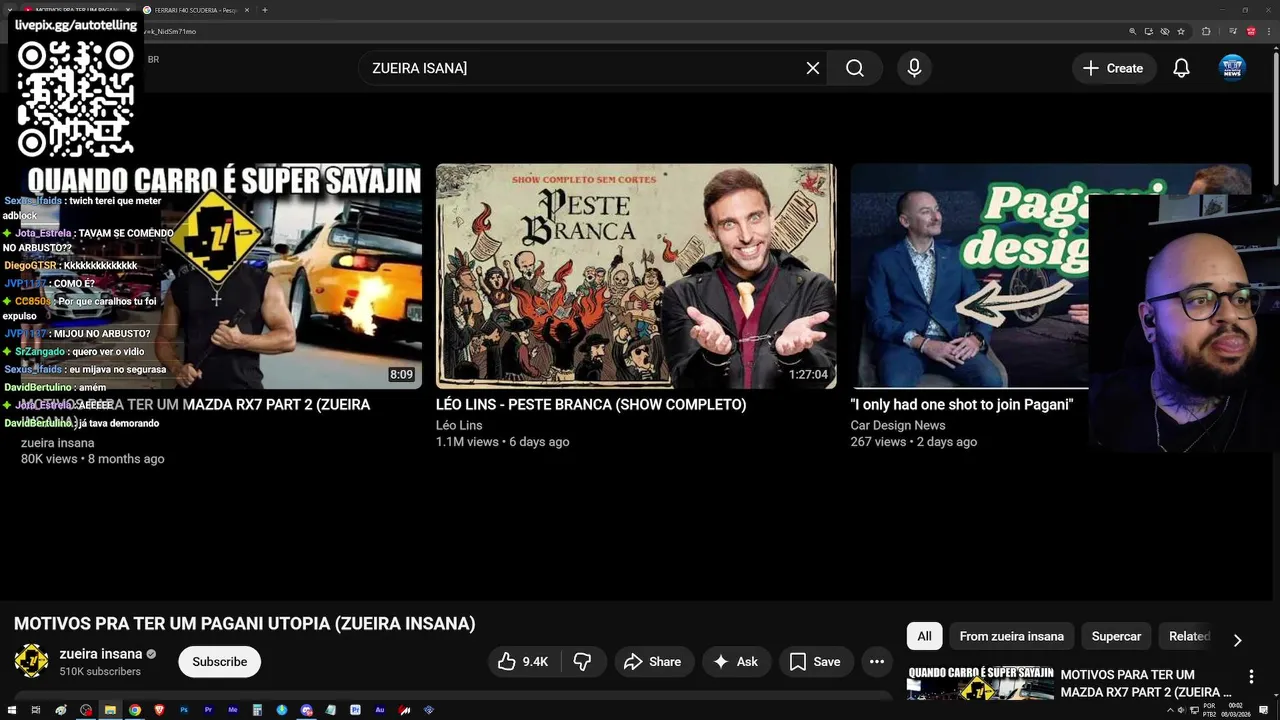This screenshot has width=1280, height=720.
Task: Open YouTube notifications bell
Action: point(1181,68)
